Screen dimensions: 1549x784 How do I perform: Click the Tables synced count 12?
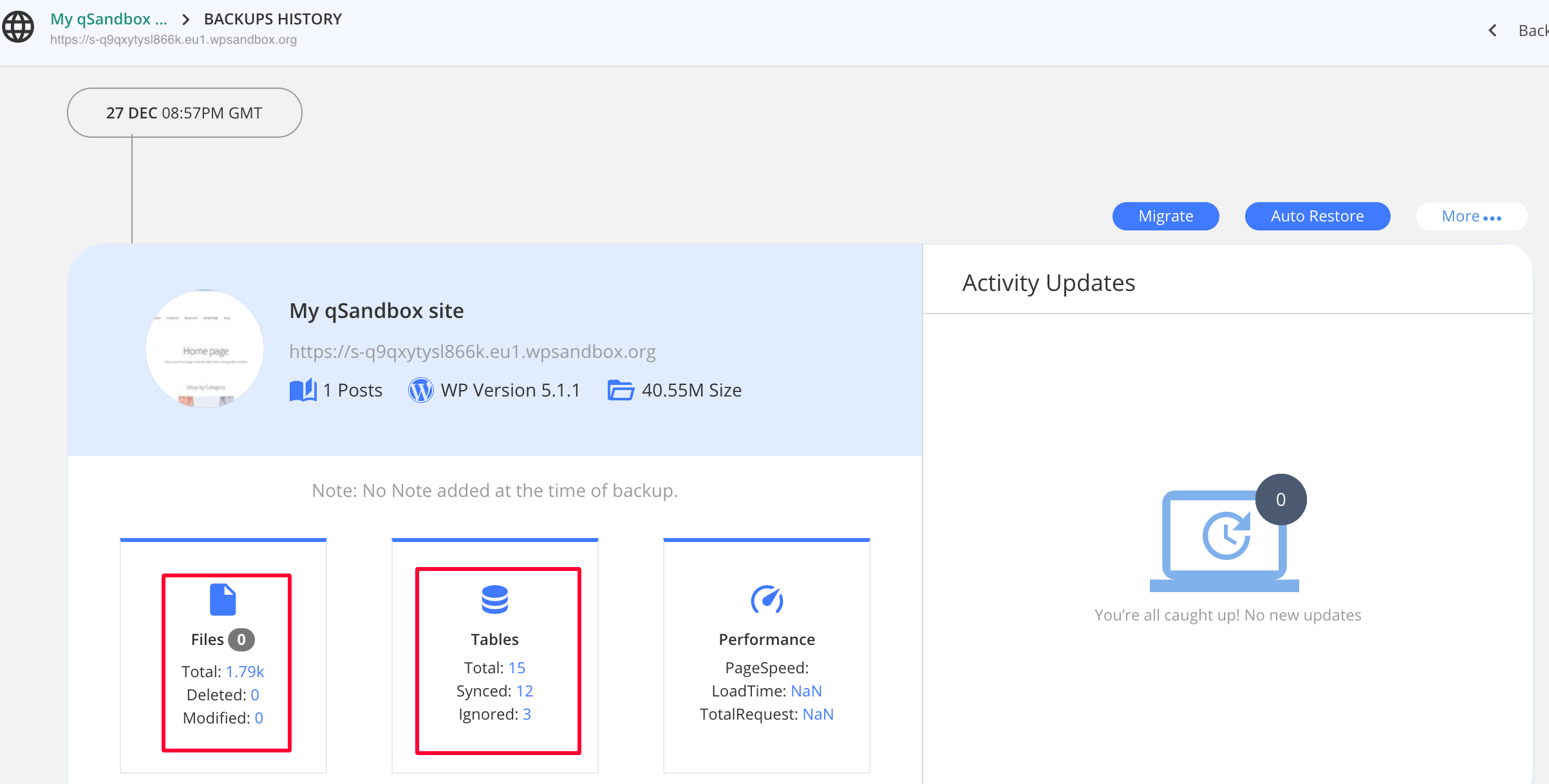point(524,691)
